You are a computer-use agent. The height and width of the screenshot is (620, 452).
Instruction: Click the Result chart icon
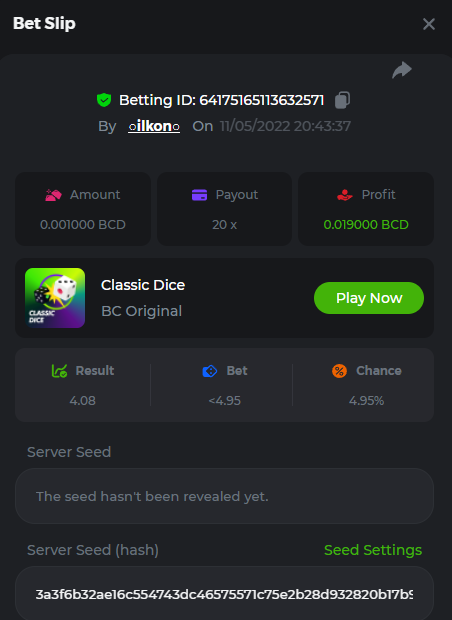59,371
